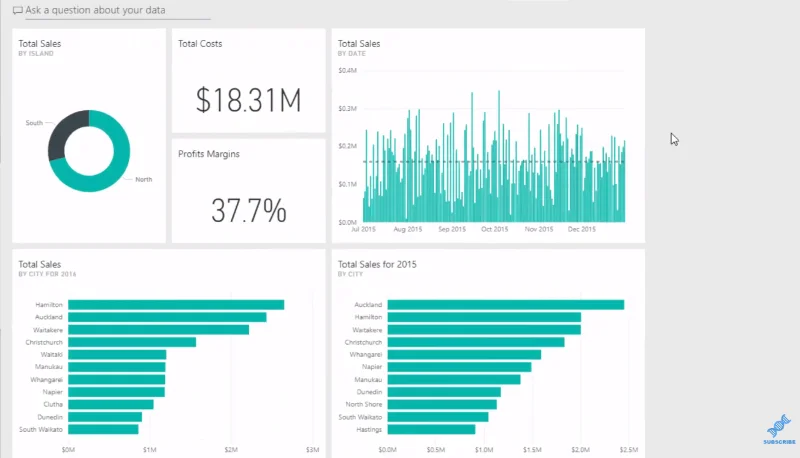Select the North Shore bar in 2015 chart
Viewport: 800px width, 458px height.
[x=442, y=404]
